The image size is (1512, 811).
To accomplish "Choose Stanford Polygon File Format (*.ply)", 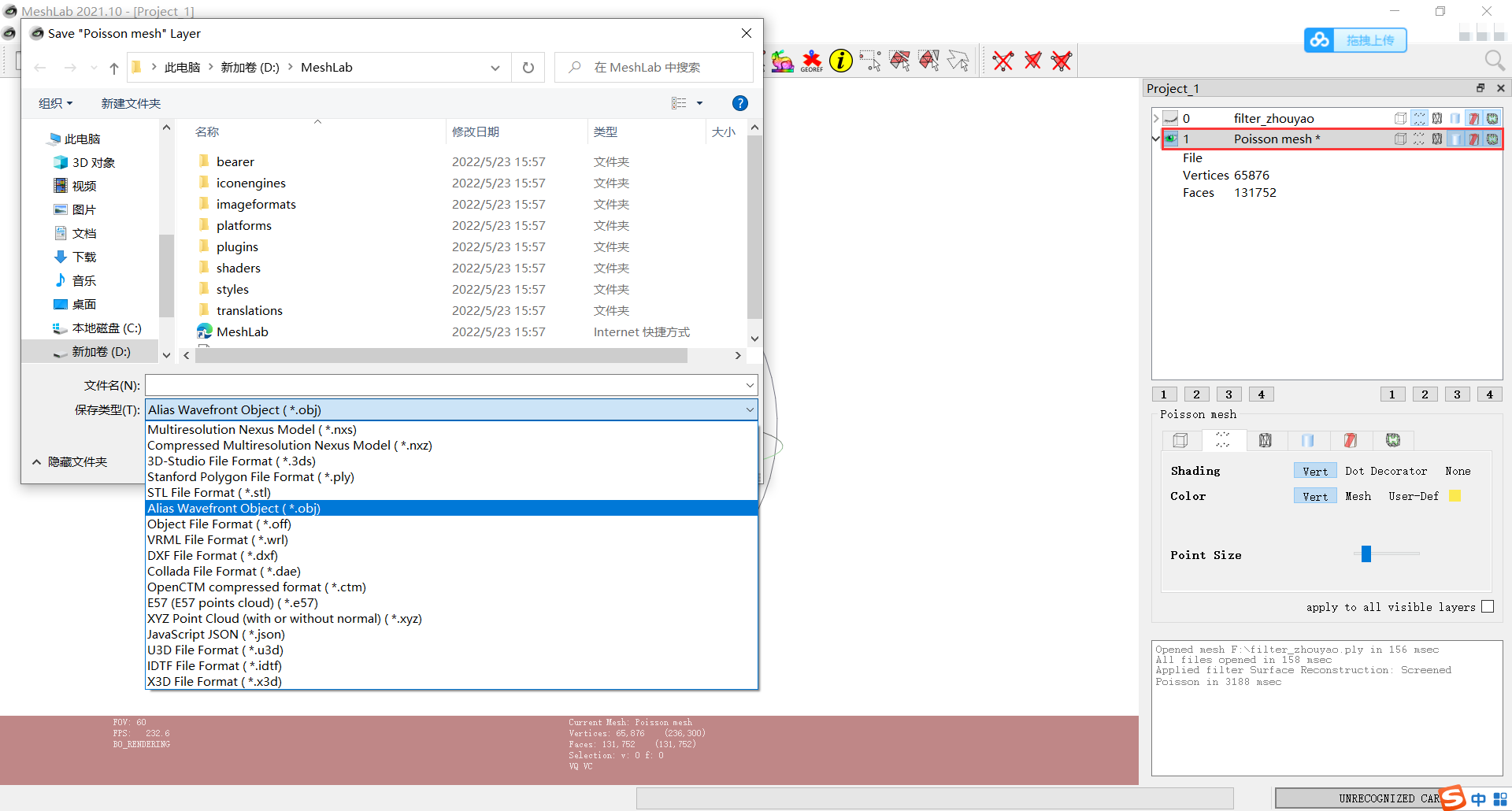I will click(452, 476).
